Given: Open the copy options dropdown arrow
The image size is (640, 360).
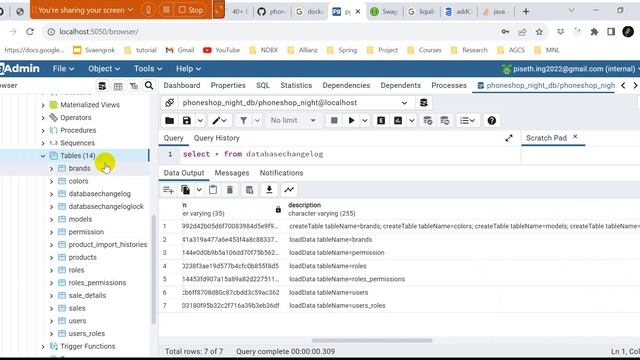Looking at the screenshot, I should (199, 190).
